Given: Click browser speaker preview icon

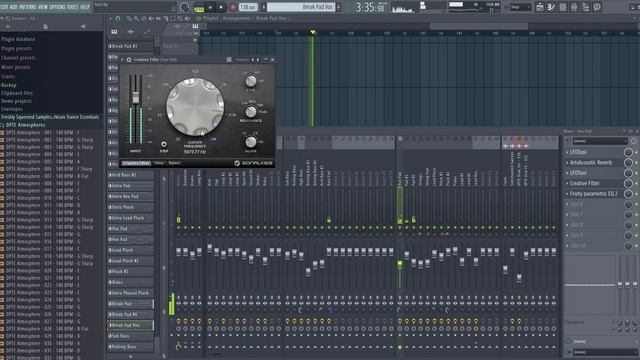Looking at the screenshot, I should point(83,27).
